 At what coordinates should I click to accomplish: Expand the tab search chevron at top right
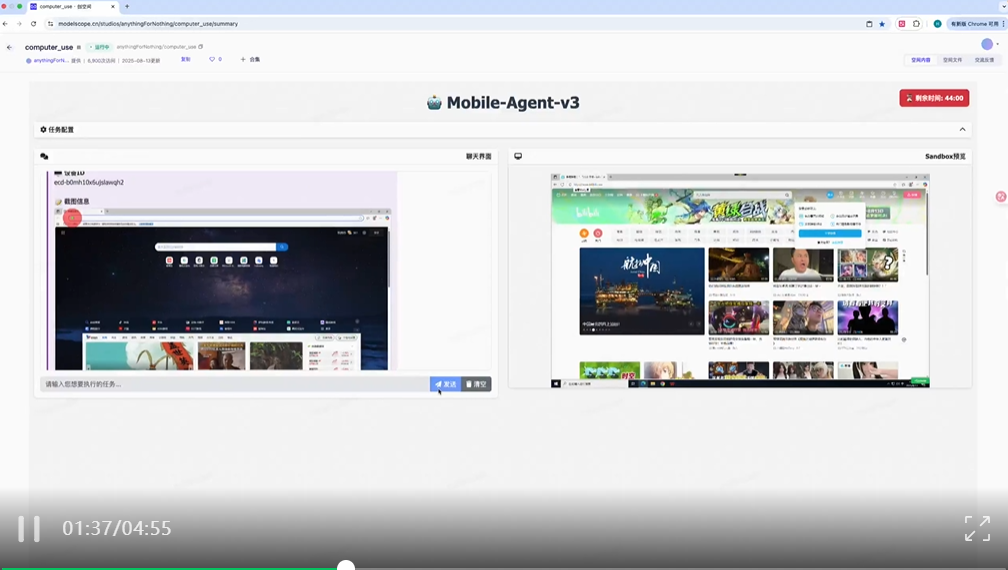(1003, 6)
